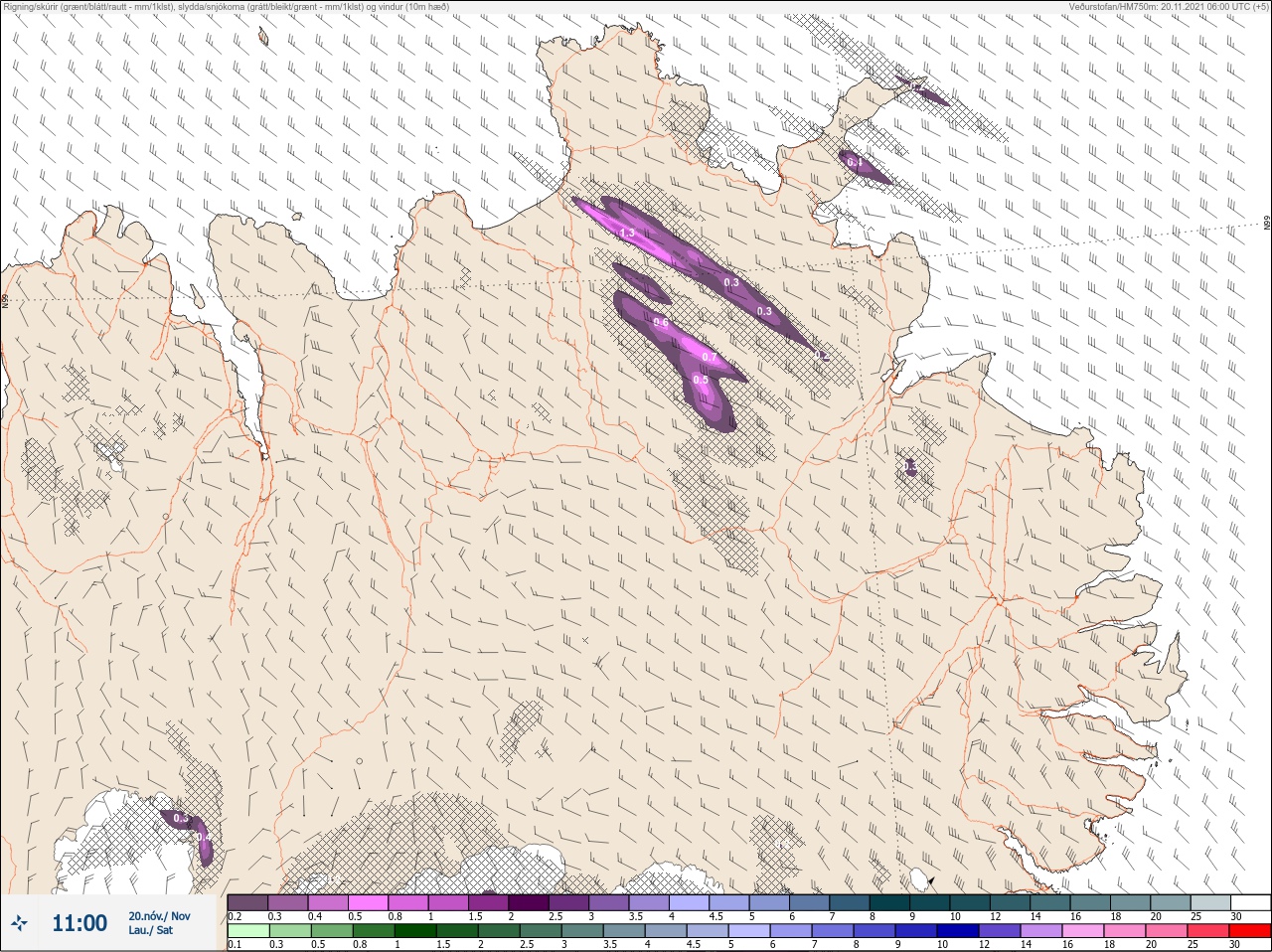Click the 0.6 precipitation value on the map

pos(661,323)
